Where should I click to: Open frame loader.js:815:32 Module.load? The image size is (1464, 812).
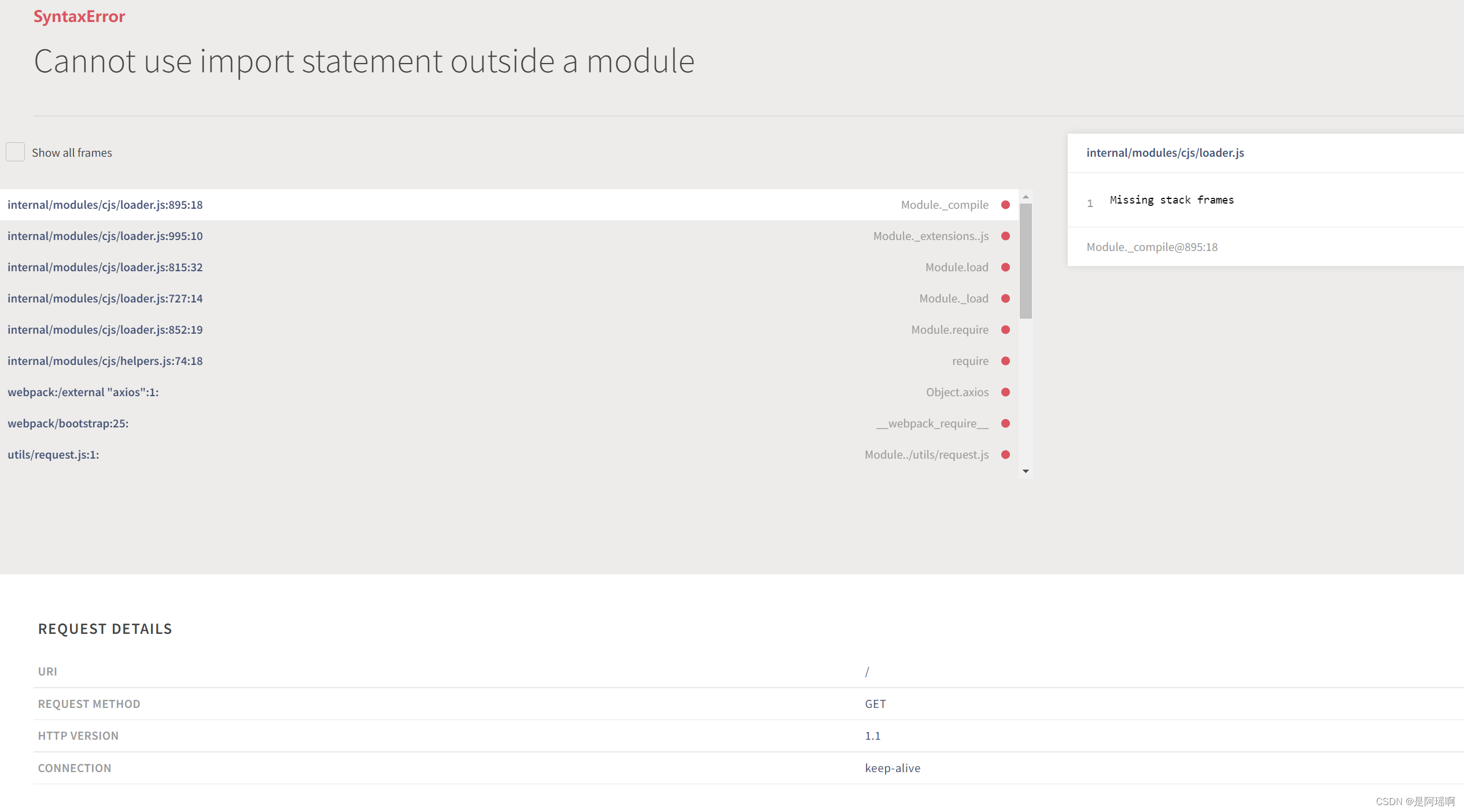509,267
